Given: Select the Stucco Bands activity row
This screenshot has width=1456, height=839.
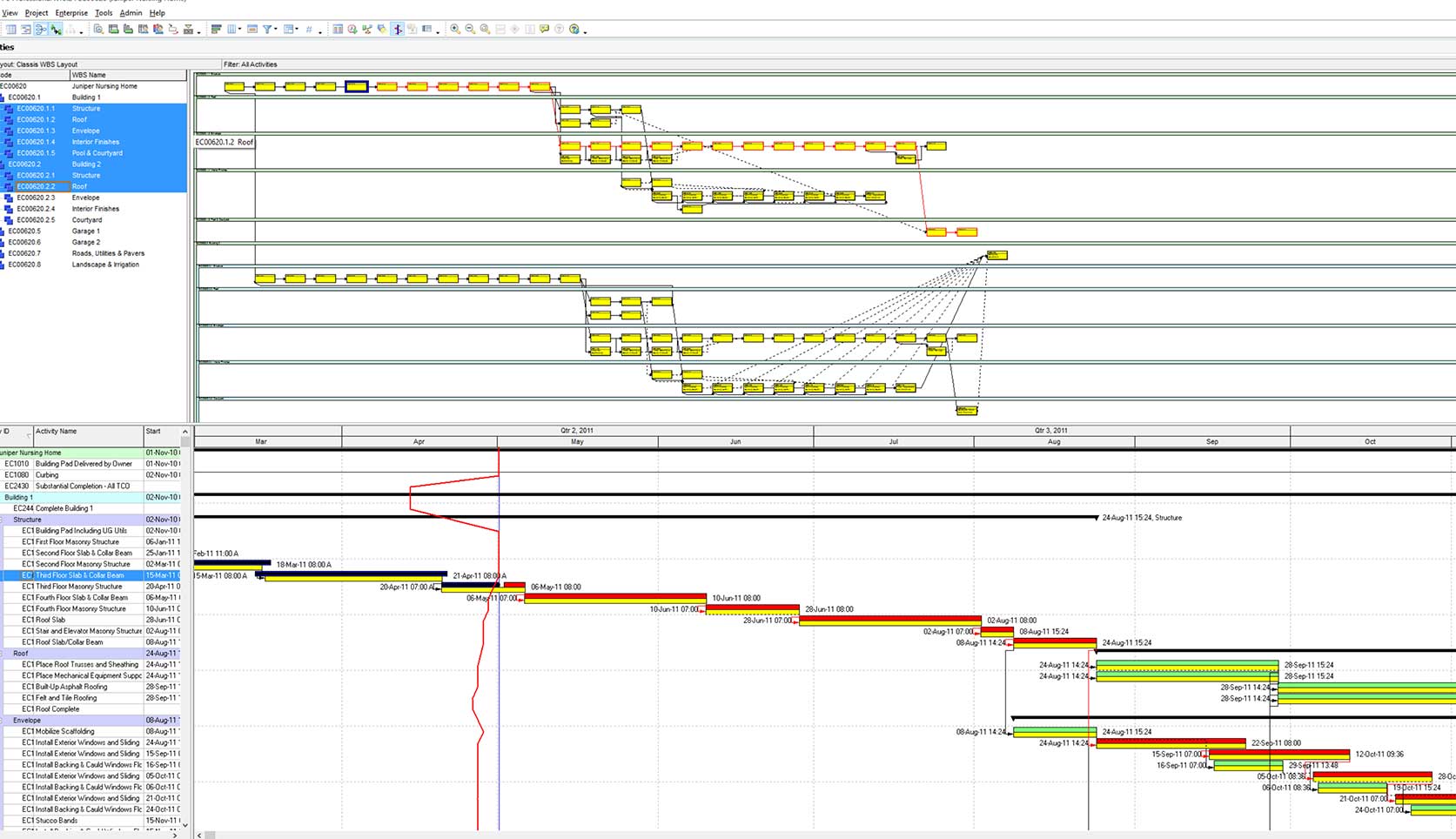Looking at the screenshot, I should [x=91, y=821].
